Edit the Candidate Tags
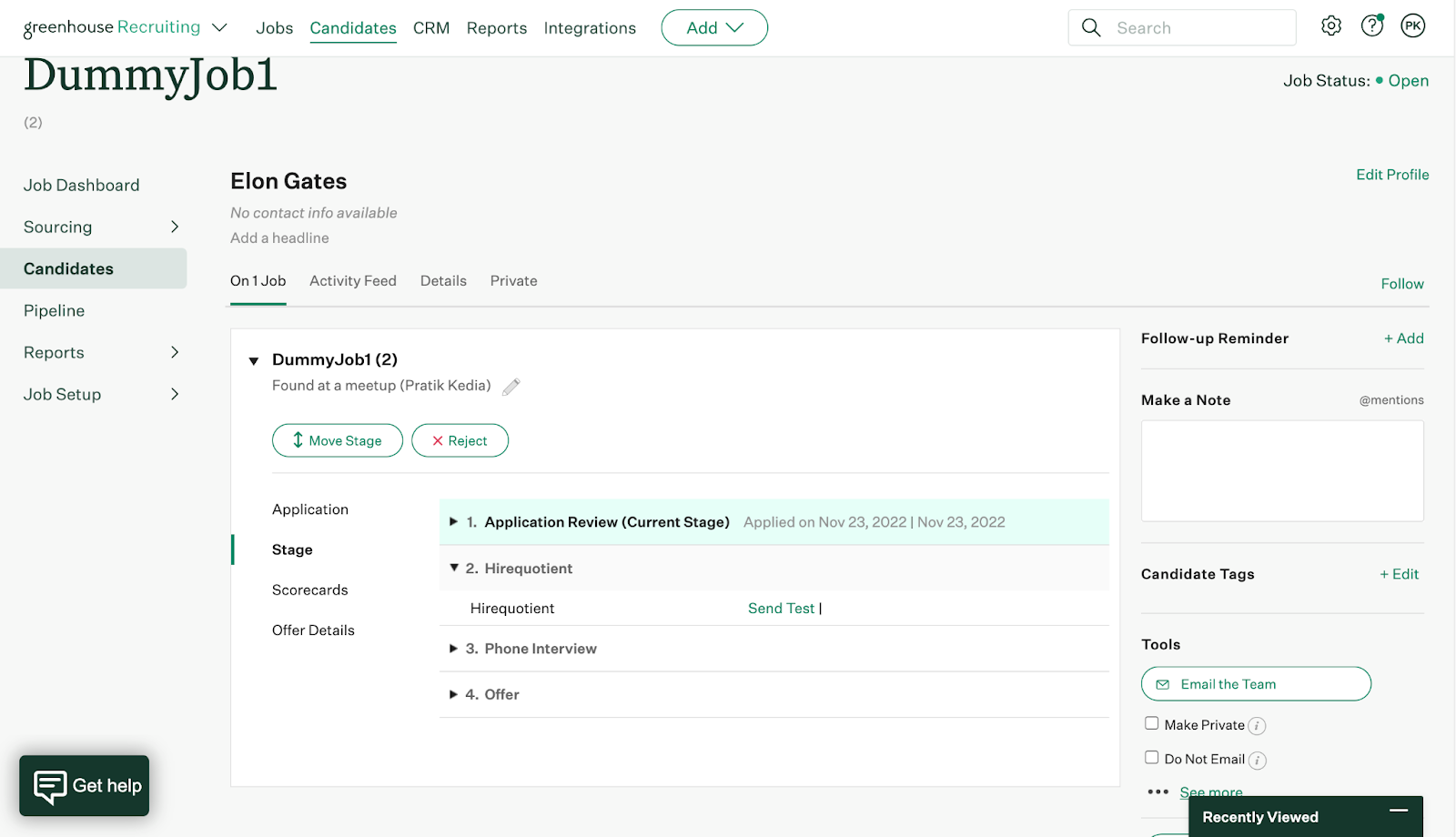The image size is (1456, 837). click(1400, 574)
